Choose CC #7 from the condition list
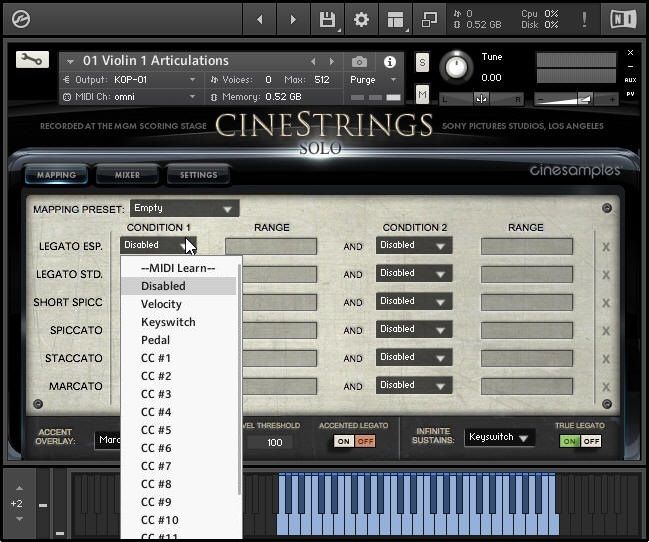Screen dimensions: 649x542 (178, 466)
